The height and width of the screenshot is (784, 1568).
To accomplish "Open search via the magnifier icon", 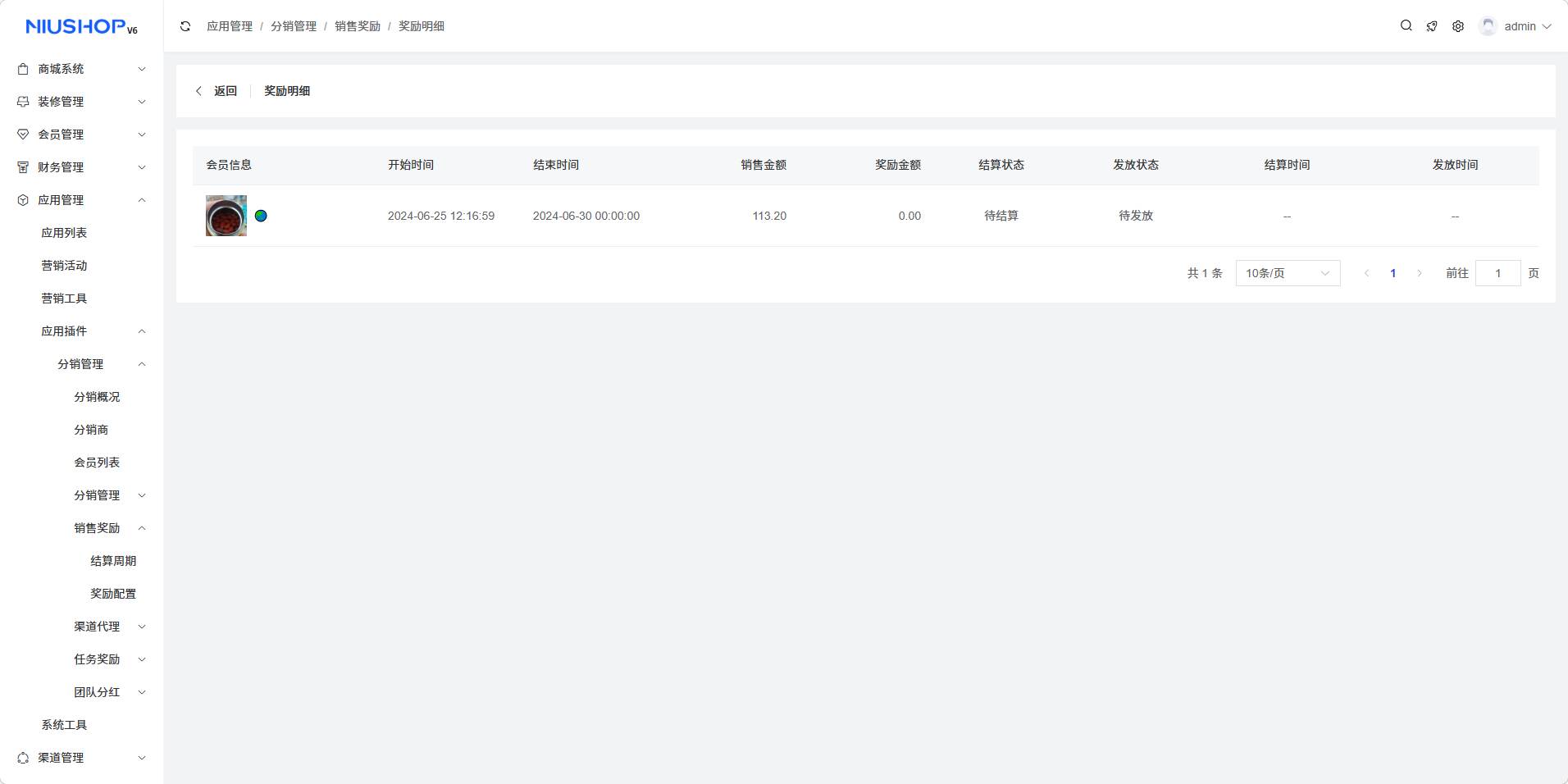I will pos(1406,26).
